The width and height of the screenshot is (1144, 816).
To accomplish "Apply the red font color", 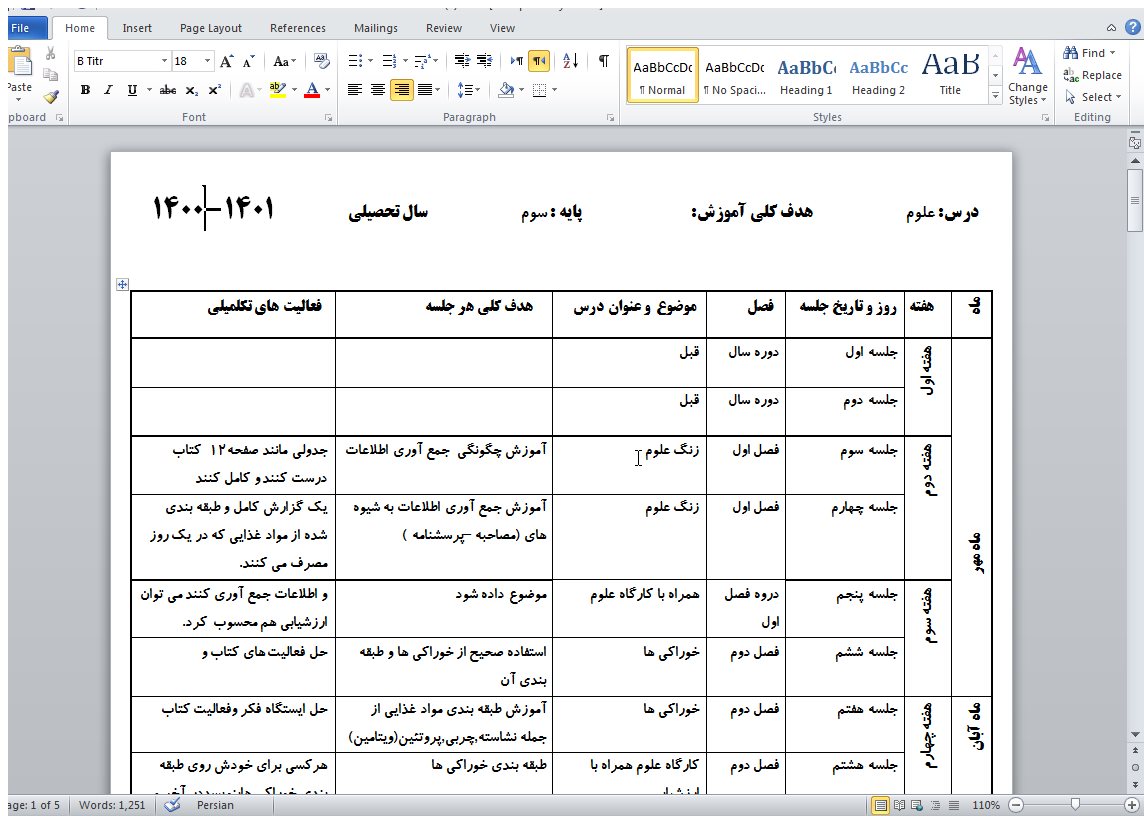I will coord(312,90).
